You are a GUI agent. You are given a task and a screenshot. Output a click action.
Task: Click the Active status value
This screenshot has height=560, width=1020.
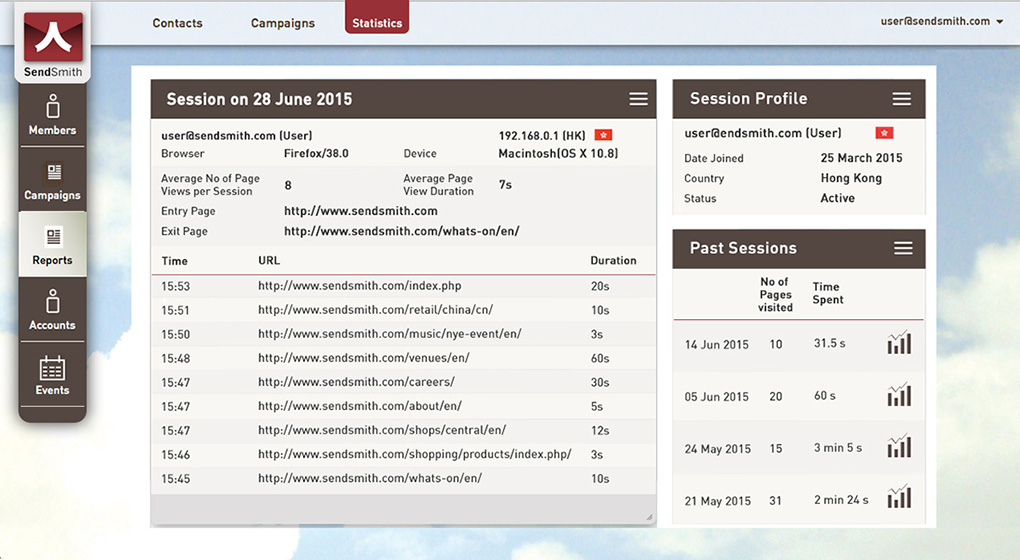pyautogui.click(x=837, y=198)
